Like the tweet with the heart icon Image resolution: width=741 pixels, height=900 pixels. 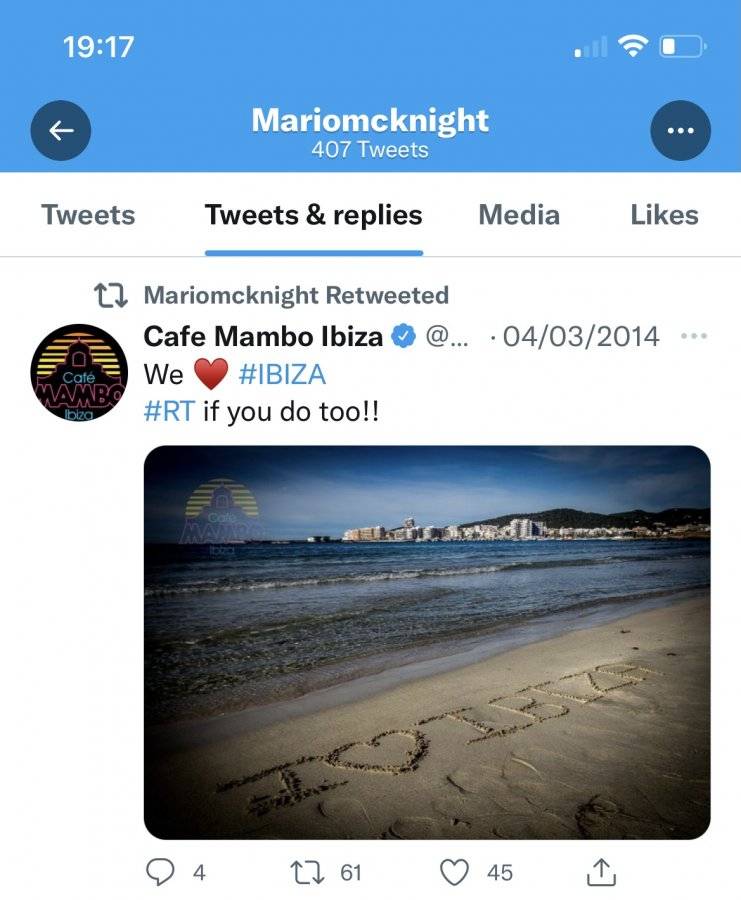click(x=454, y=872)
